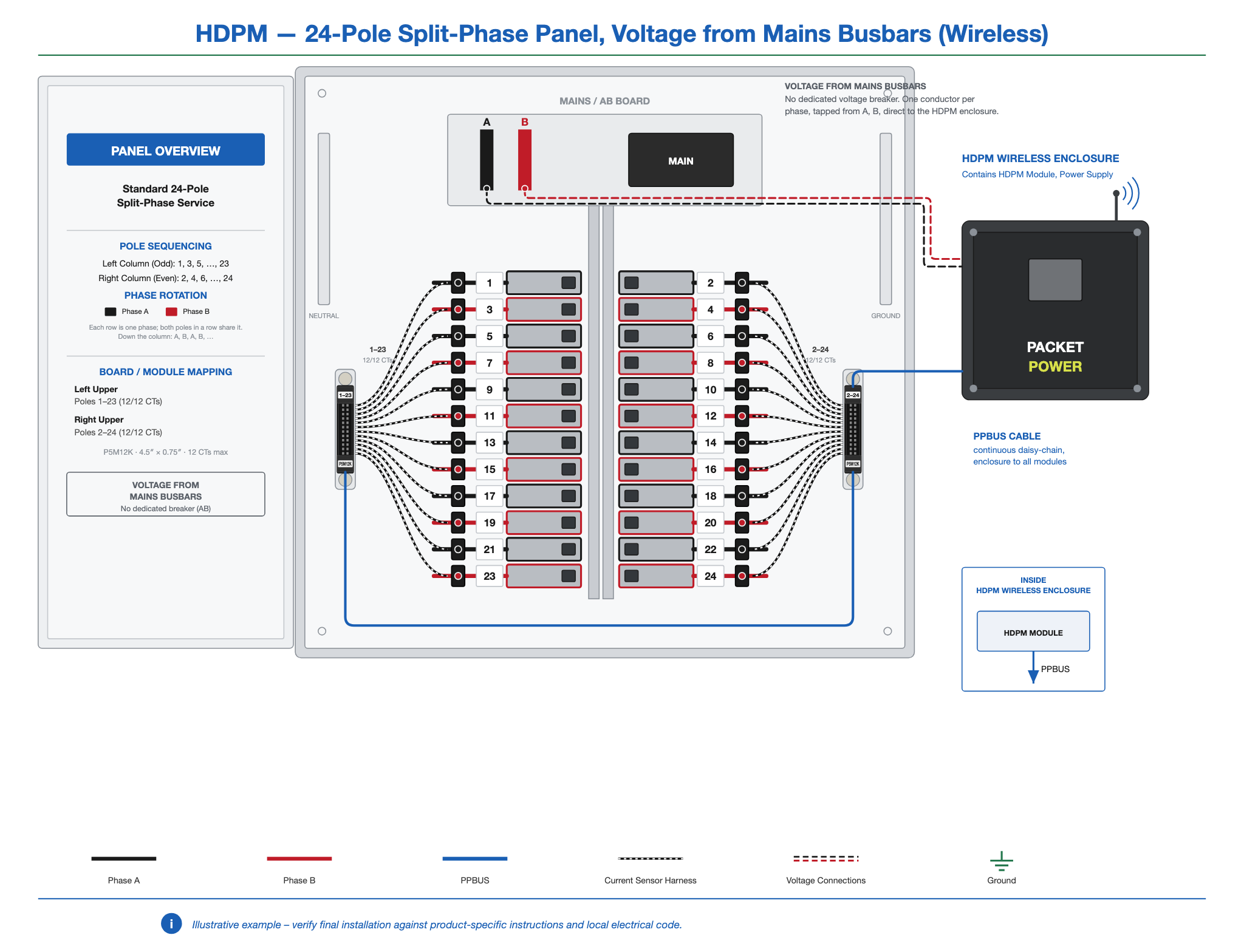This screenshot has height=952, width=1244.
Task: Click the breaker for pole 15
Action: point(544,469)
